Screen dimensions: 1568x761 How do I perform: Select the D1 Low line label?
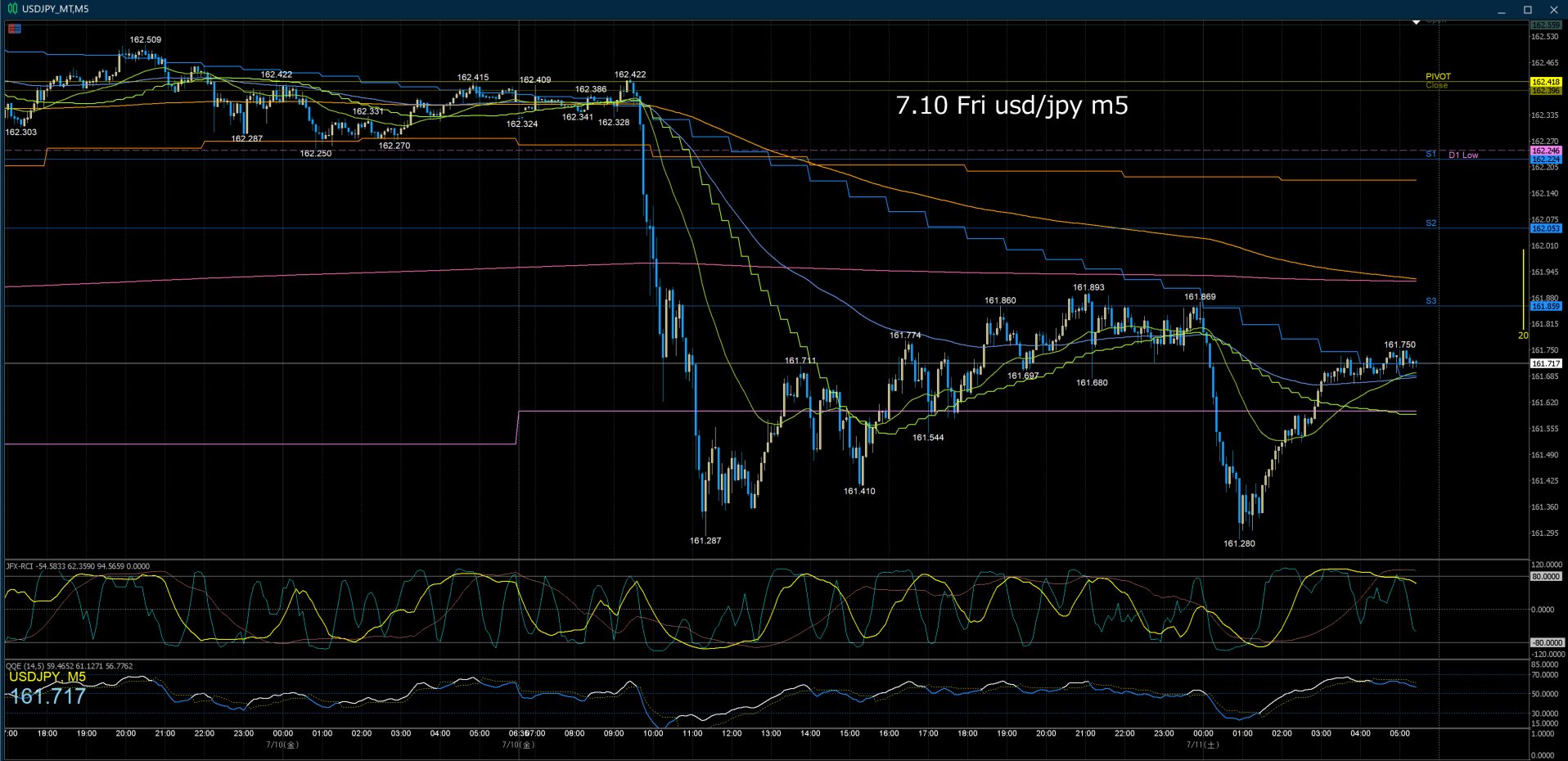click(1463, 155)
